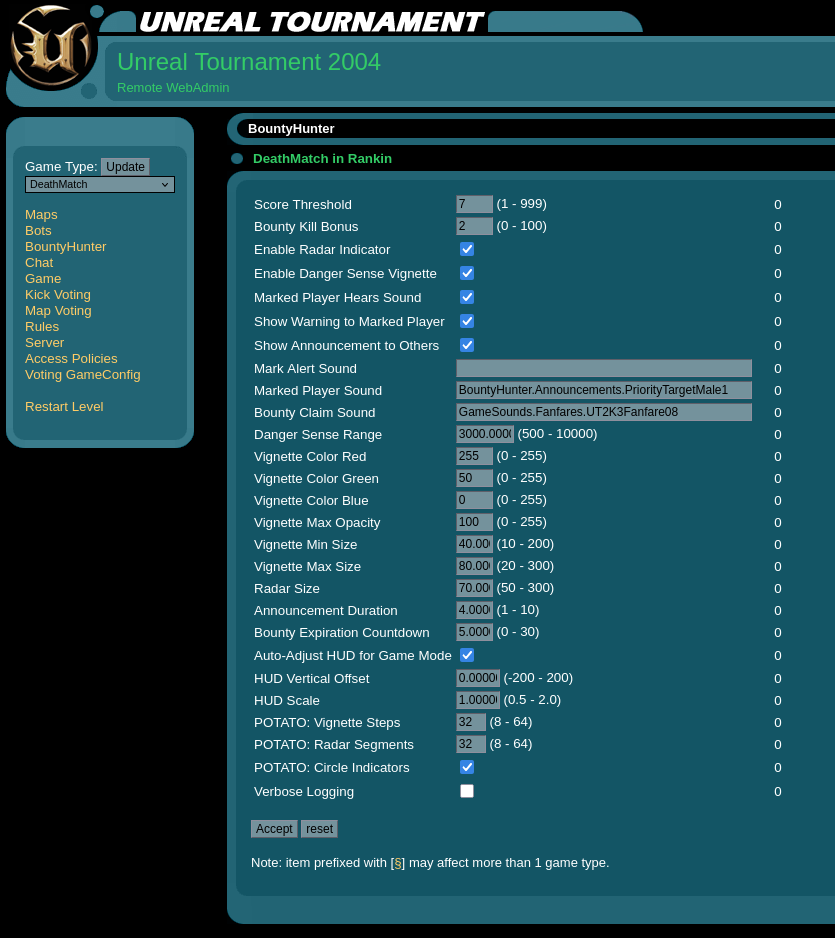Open the Game Type dropdown
The image size is (835, 938).
(x=100, y=185)
